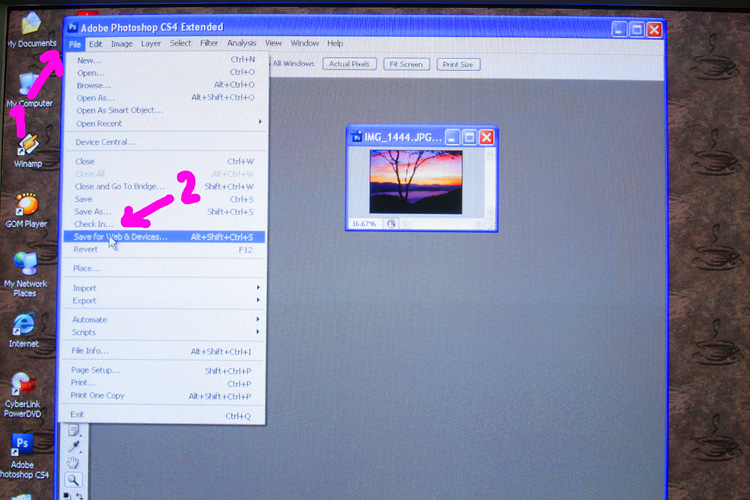This screenshot has width=750, height=500.
Task: Click the Print Size button
Action: coord(458,65)
